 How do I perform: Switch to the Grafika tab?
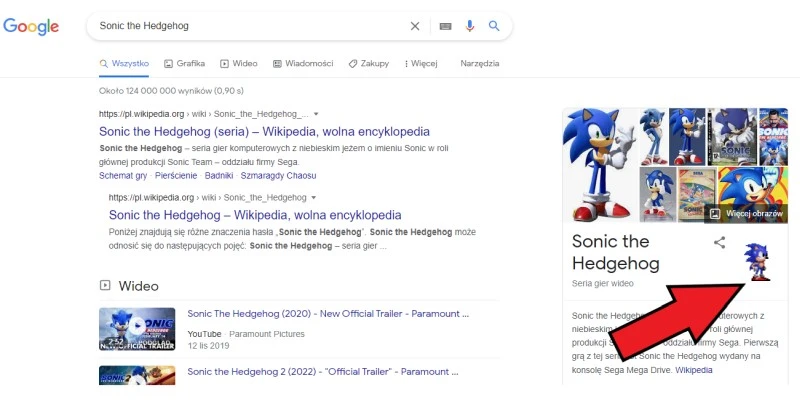point(185,64)
